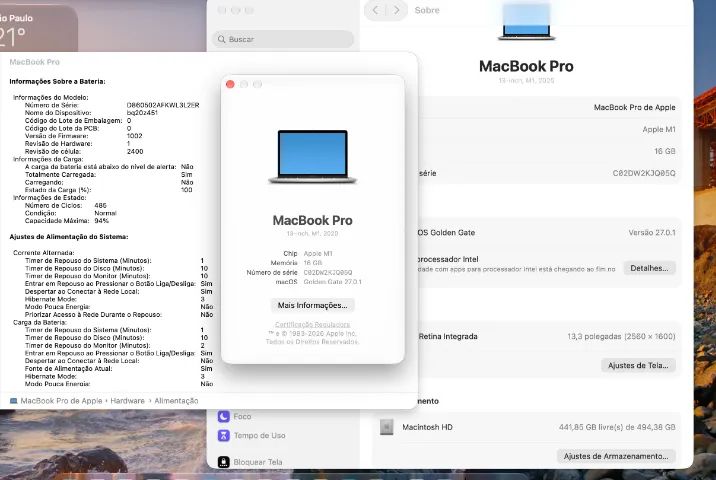Click the Memória row in About dialog

296,263
